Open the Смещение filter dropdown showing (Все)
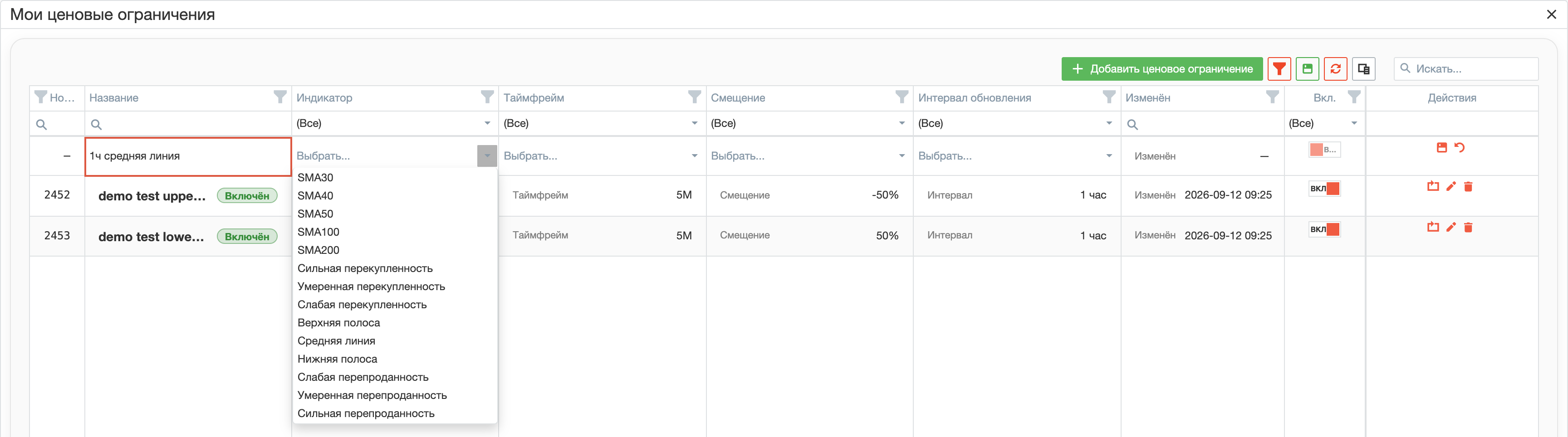Screen dimensions: 1568x437 pos(809,123)
